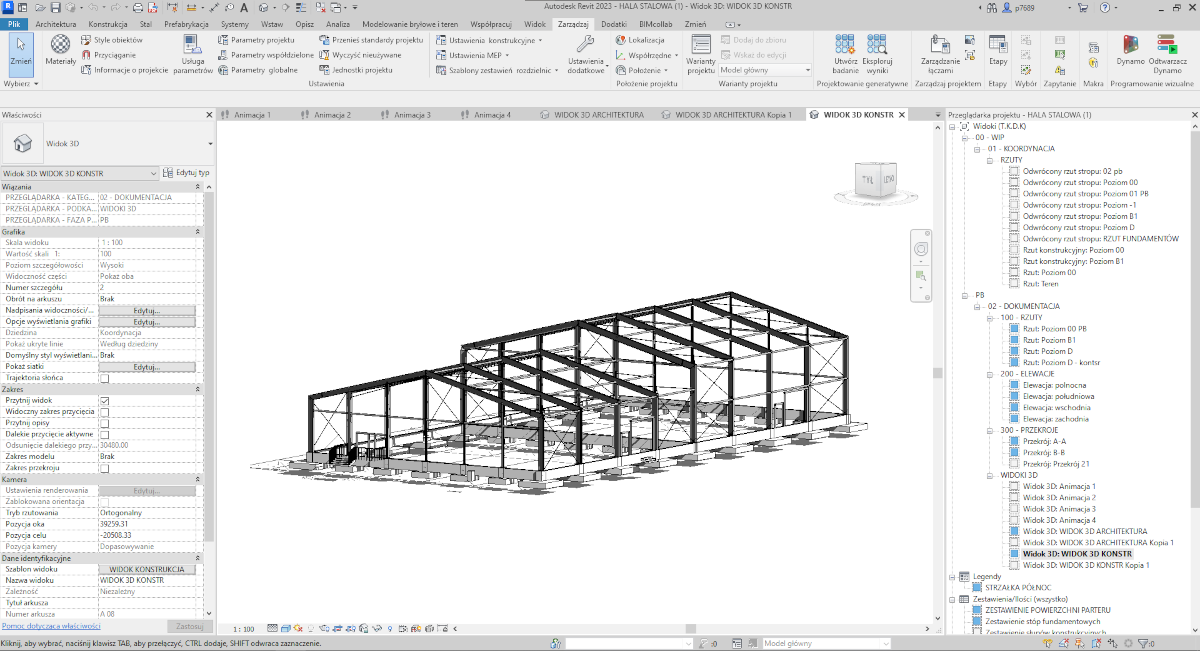Click the Etapy phases icon

(997, 48)
